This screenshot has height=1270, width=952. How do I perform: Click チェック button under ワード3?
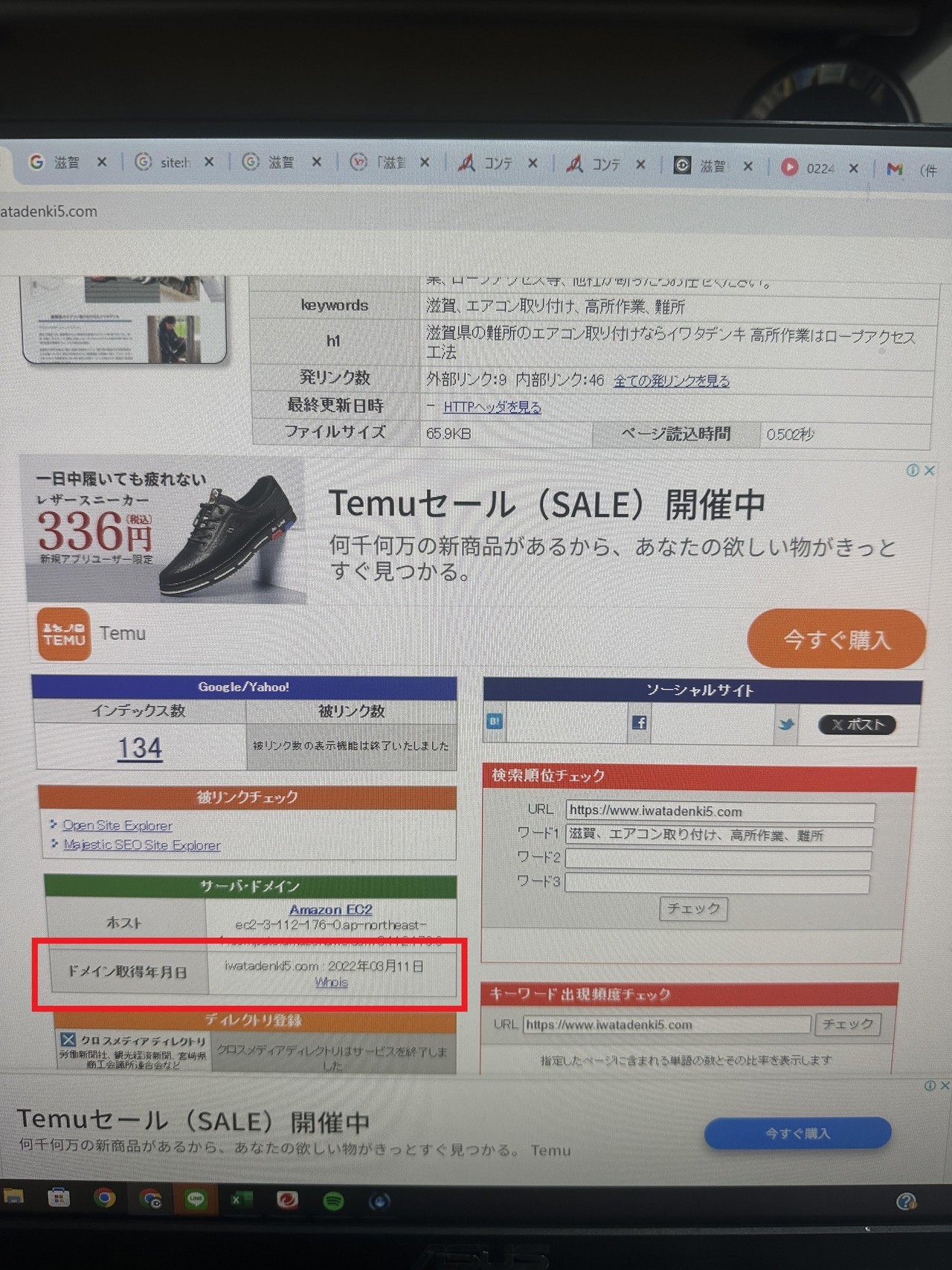[693, 908]
